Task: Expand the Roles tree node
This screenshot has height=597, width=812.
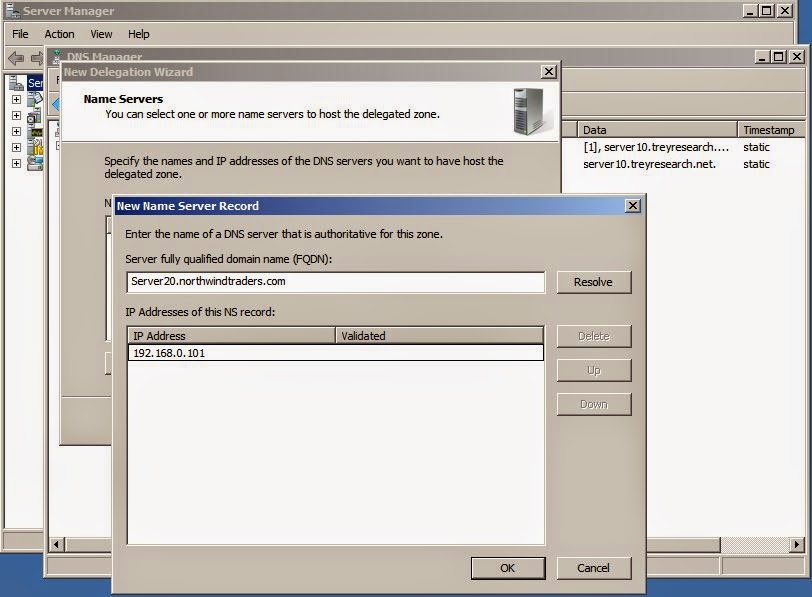Action: point(17,99)
